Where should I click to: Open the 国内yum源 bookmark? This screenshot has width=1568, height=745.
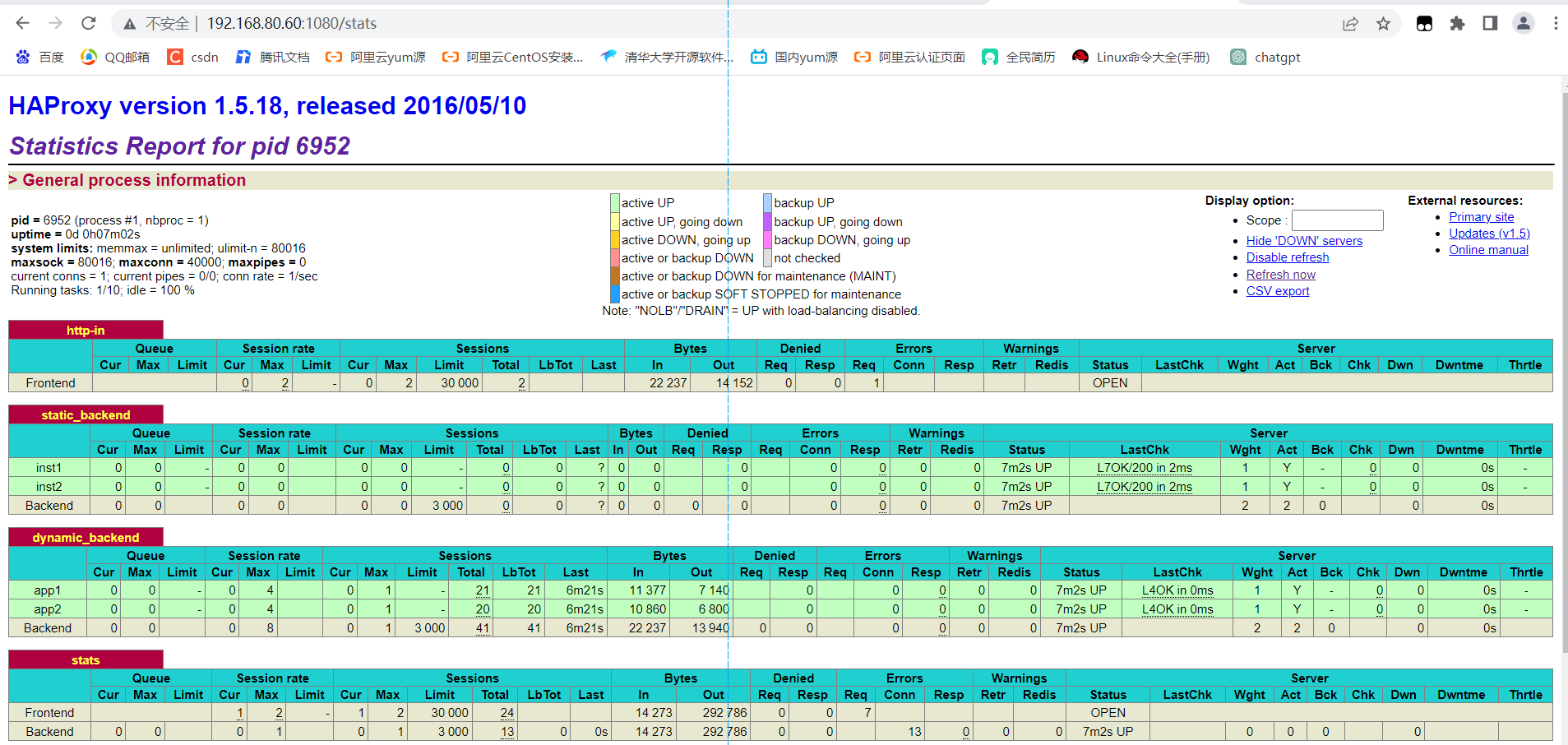click(x=794, y=57)
